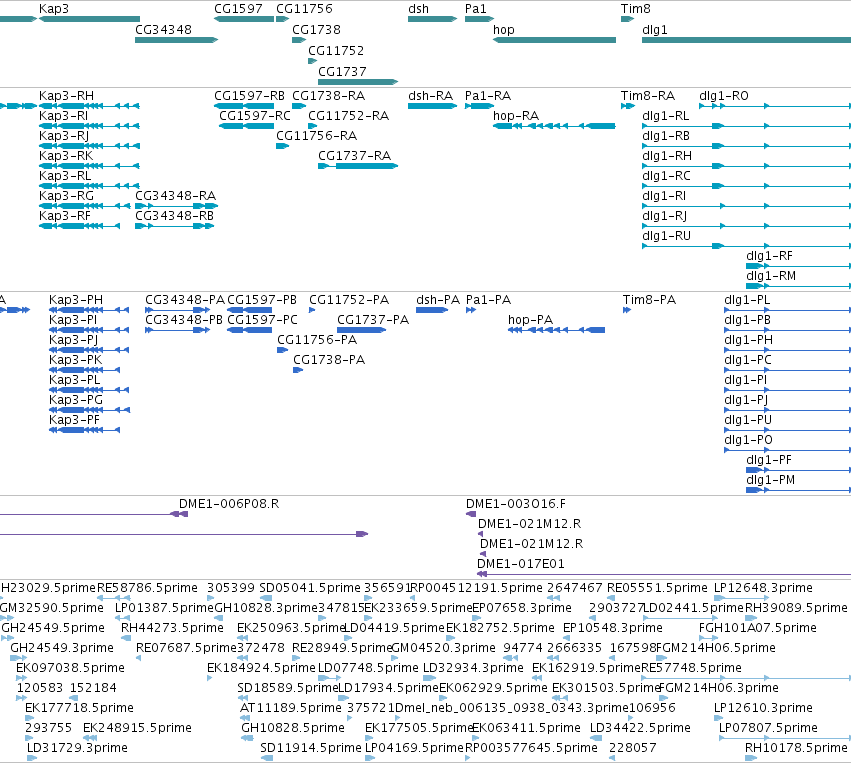Select the CG1737 gene bar
Image resolution: width=851 pixels, height=763 pixels.
pyautogui.click(x=358, y=82)
